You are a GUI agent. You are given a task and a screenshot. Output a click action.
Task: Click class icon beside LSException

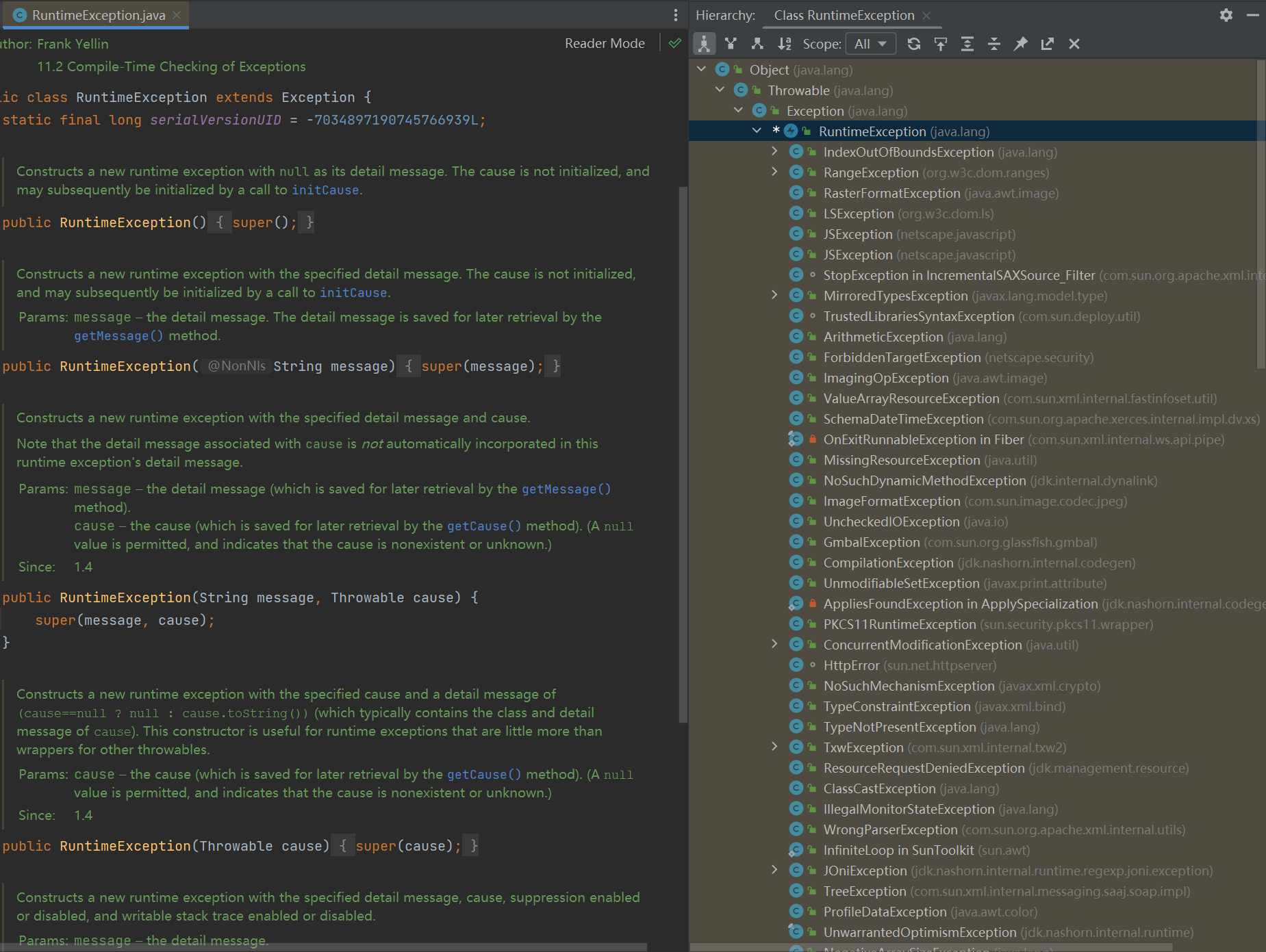tap(796, 214)
